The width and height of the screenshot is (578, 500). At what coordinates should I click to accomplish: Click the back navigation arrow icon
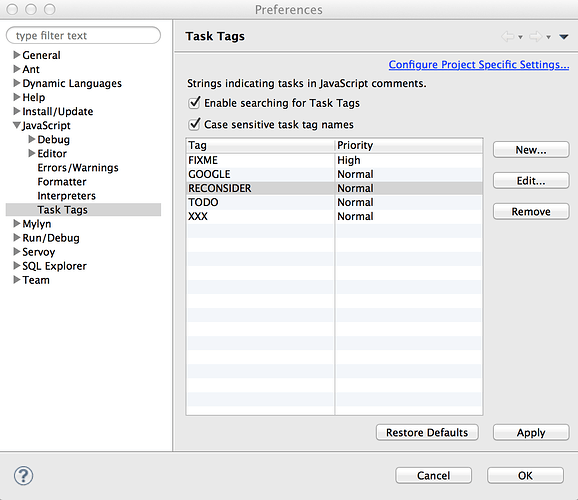pos(508,37)
